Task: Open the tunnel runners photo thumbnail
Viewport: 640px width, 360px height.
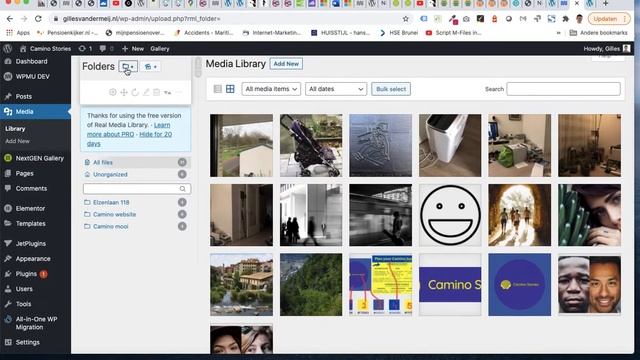Action: [x=520, y=215]
